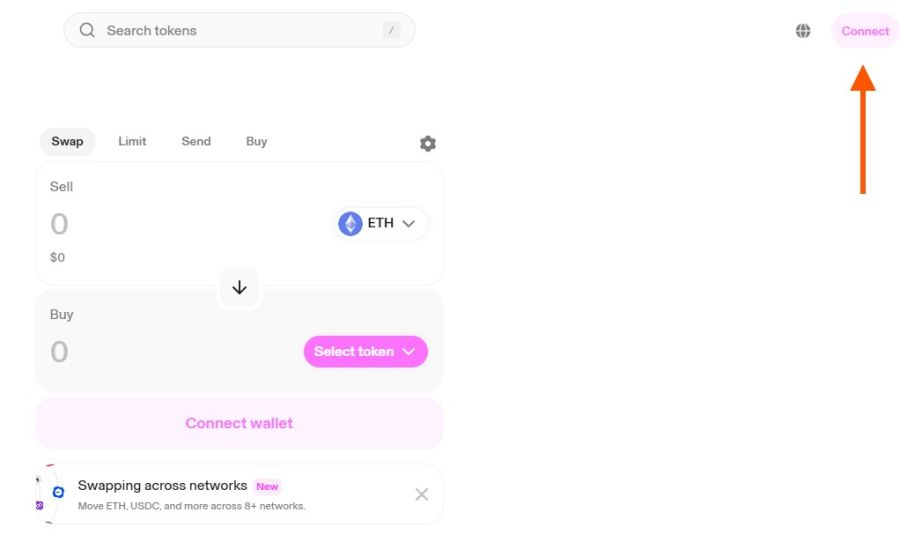
Task: Expand the ETH token selector
Action: [x=381, y=223]
